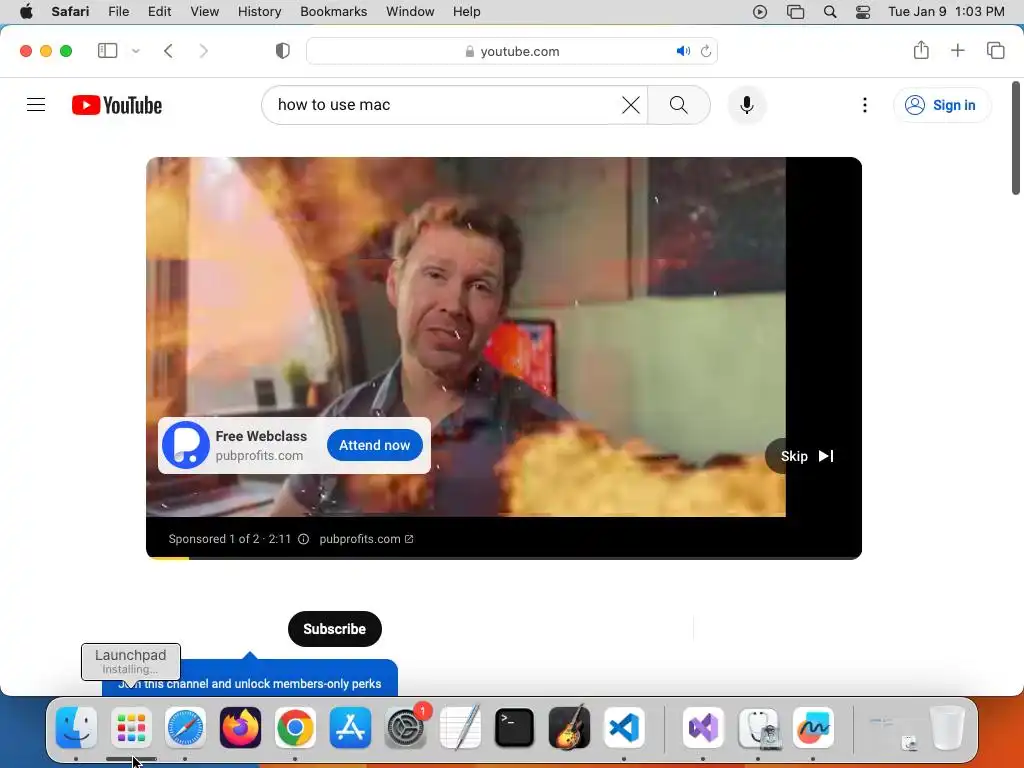The height and width of the screenshot is (768, 1024).
Task: Skip the sponsored ad
Action: pos(807,456)
